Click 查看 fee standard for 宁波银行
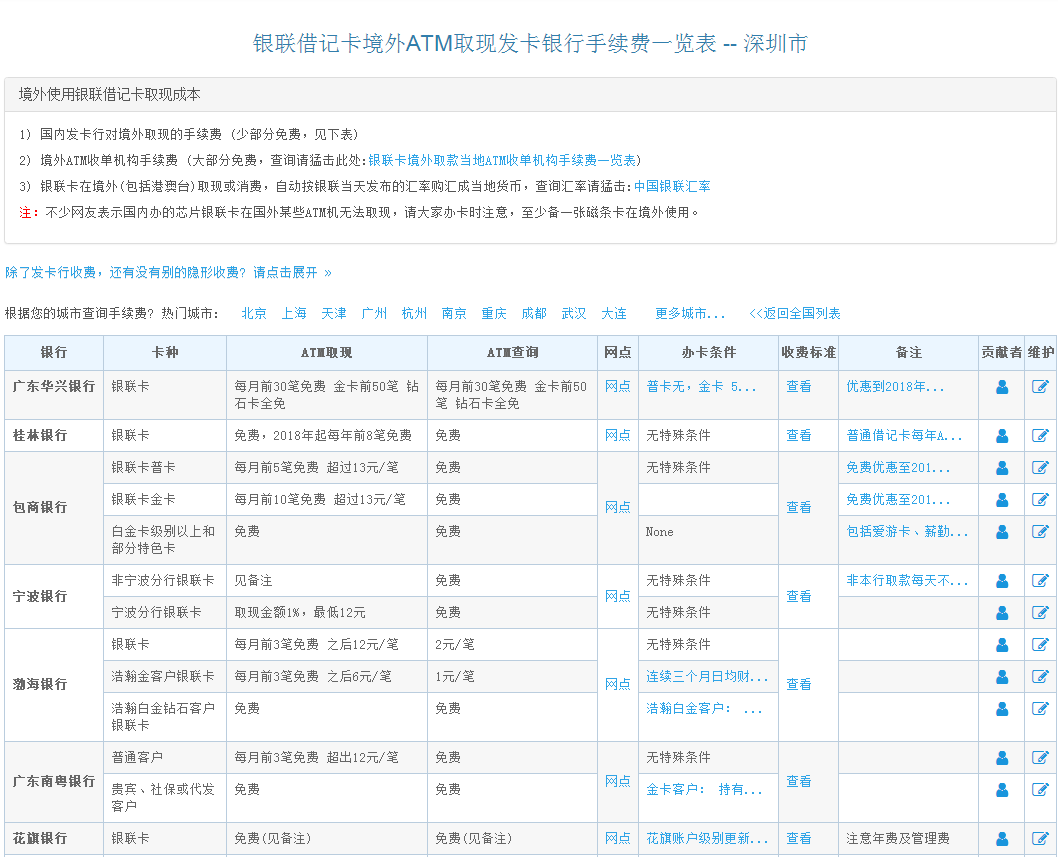The width and height of the screenshot is (1058, 857). [799, 597]
